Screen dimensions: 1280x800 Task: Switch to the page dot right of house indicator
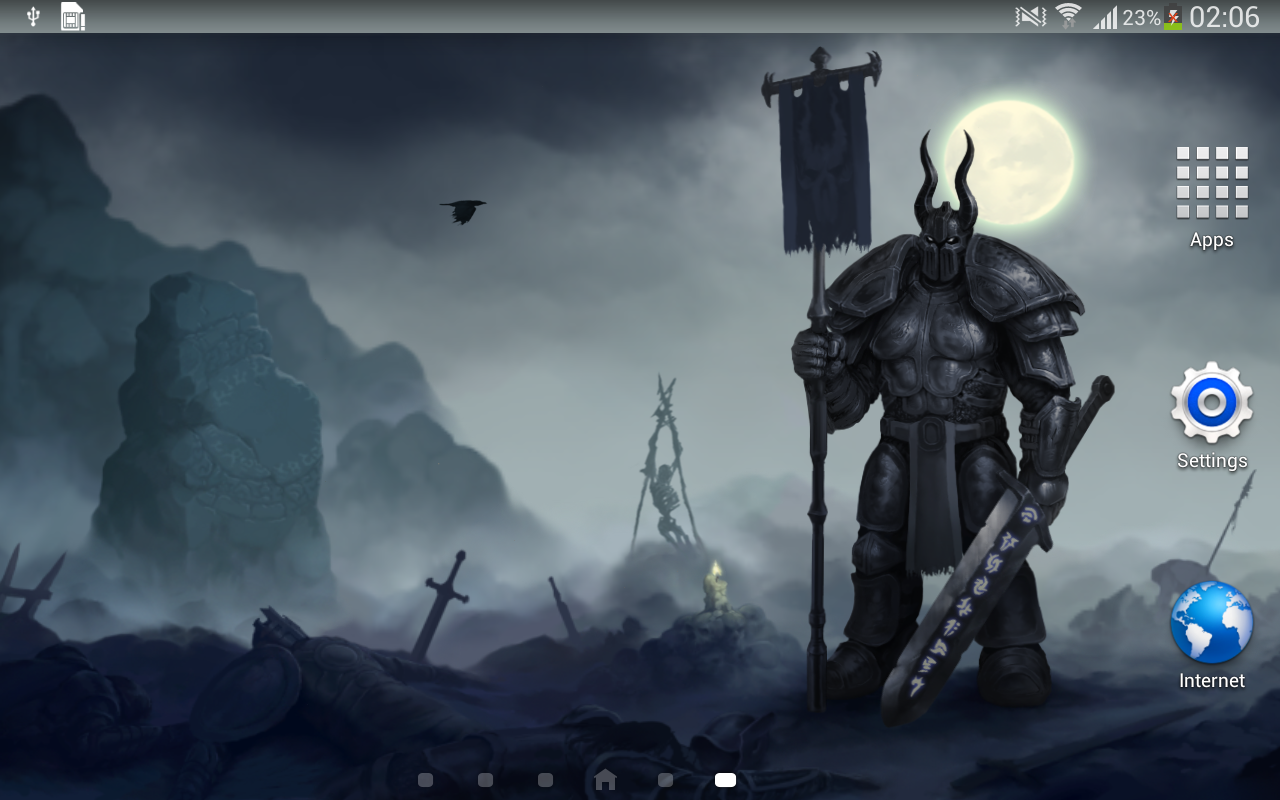(x=665, y=780)
